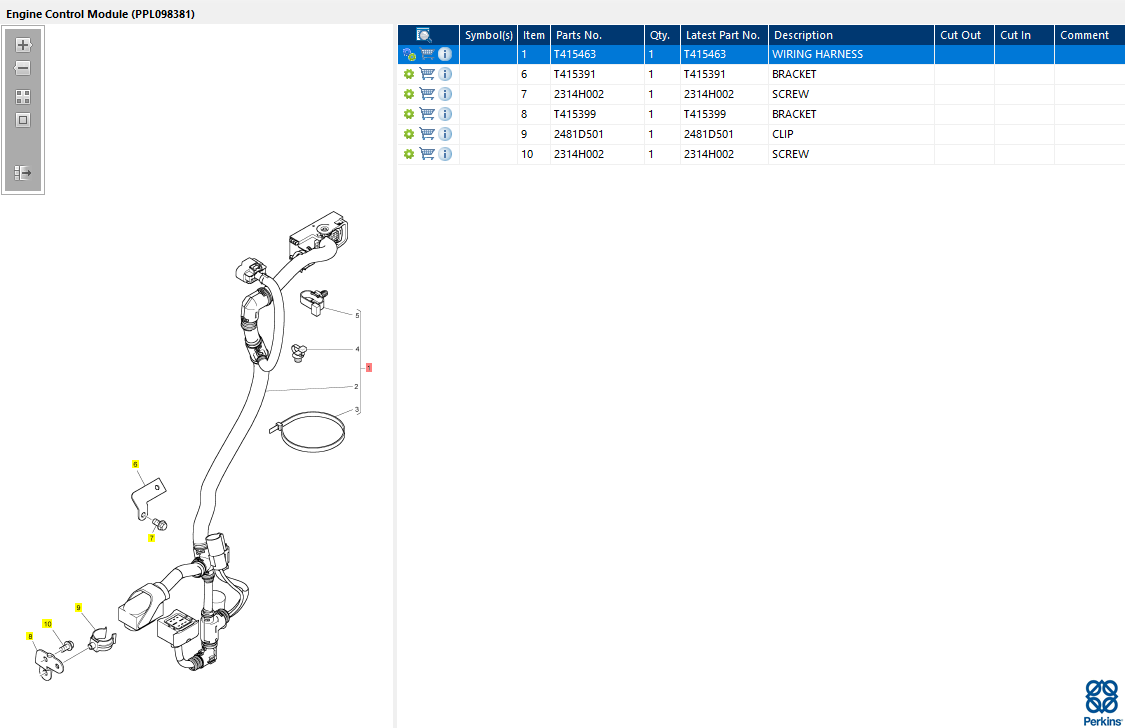
Task: Click the assembly gears icon for WIRING HARNESS row
Action: coord(409,55)
